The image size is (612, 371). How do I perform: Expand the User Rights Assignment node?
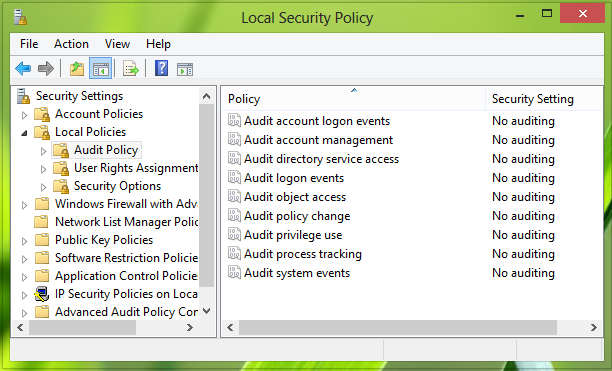[43, 169]
